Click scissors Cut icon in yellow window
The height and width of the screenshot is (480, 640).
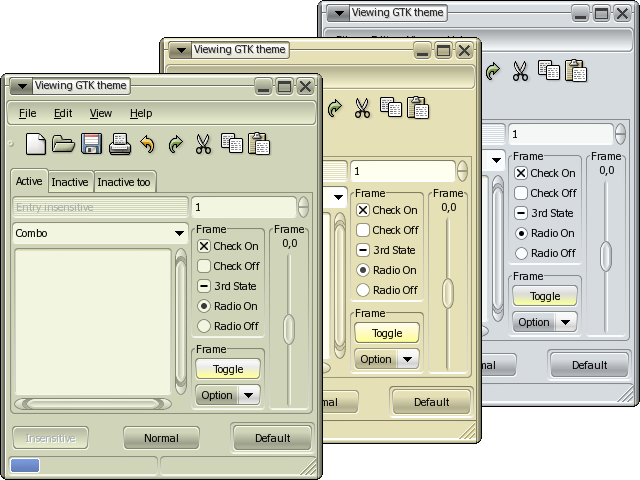click(x=362, y=108)
